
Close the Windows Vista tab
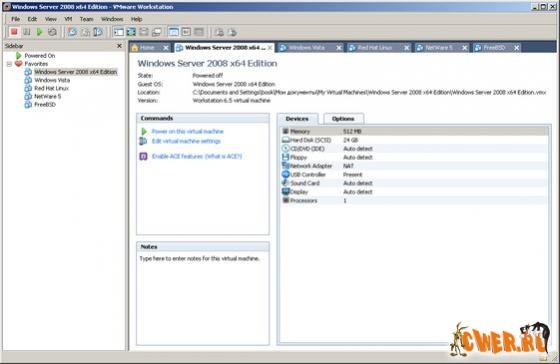point(339,48)
